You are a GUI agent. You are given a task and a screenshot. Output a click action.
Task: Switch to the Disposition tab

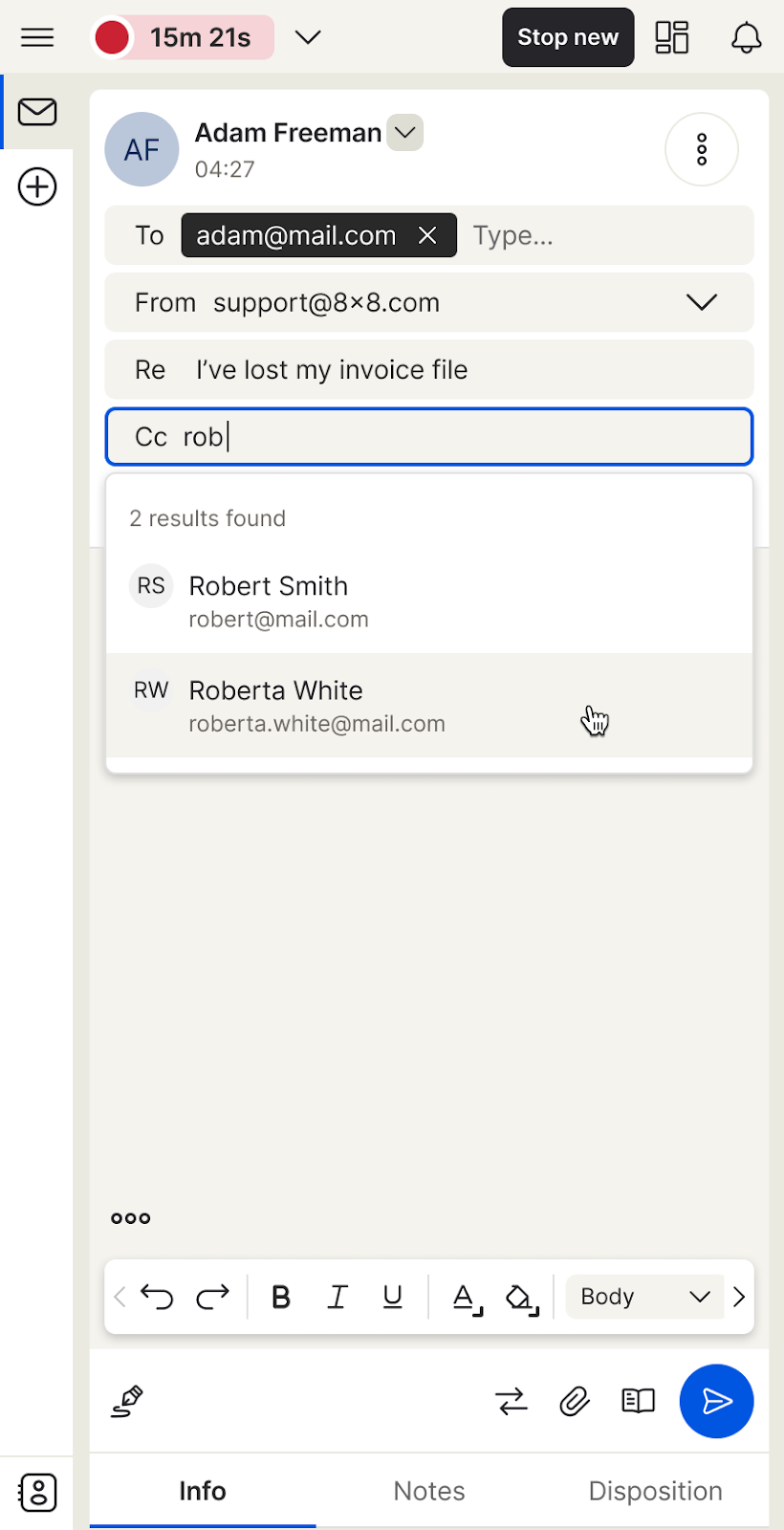click(655, 1491)
